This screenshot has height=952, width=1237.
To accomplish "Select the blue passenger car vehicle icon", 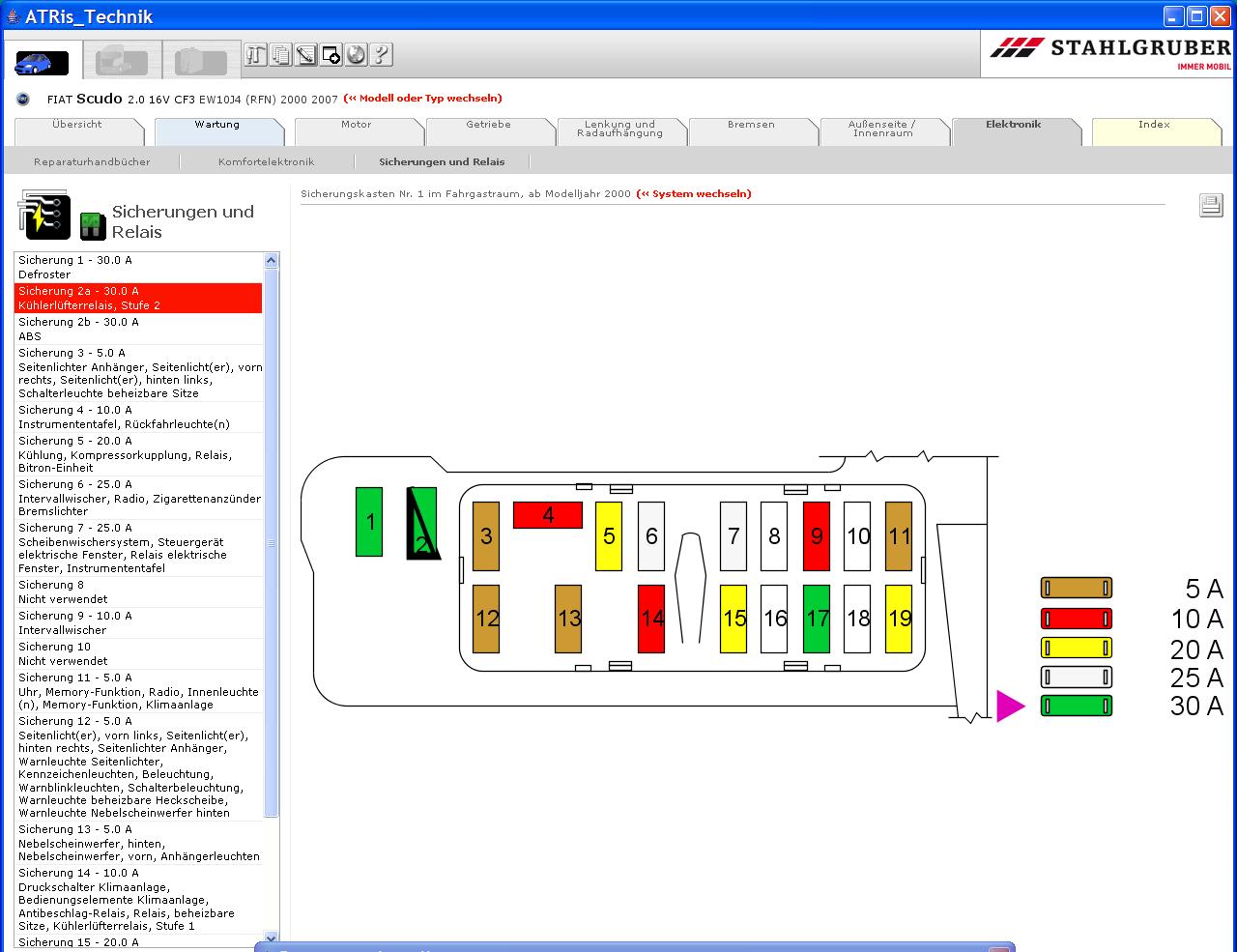I will point(42,63).
